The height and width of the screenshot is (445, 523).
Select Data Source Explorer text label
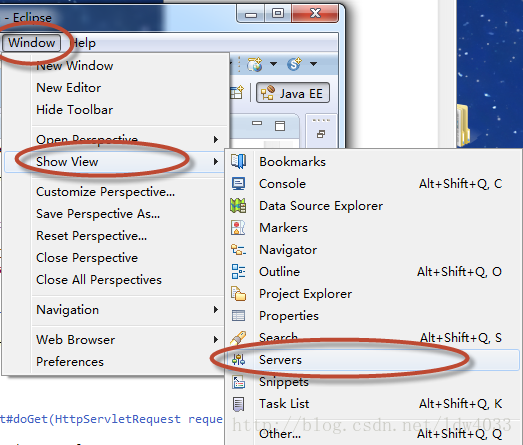point(321,206)
